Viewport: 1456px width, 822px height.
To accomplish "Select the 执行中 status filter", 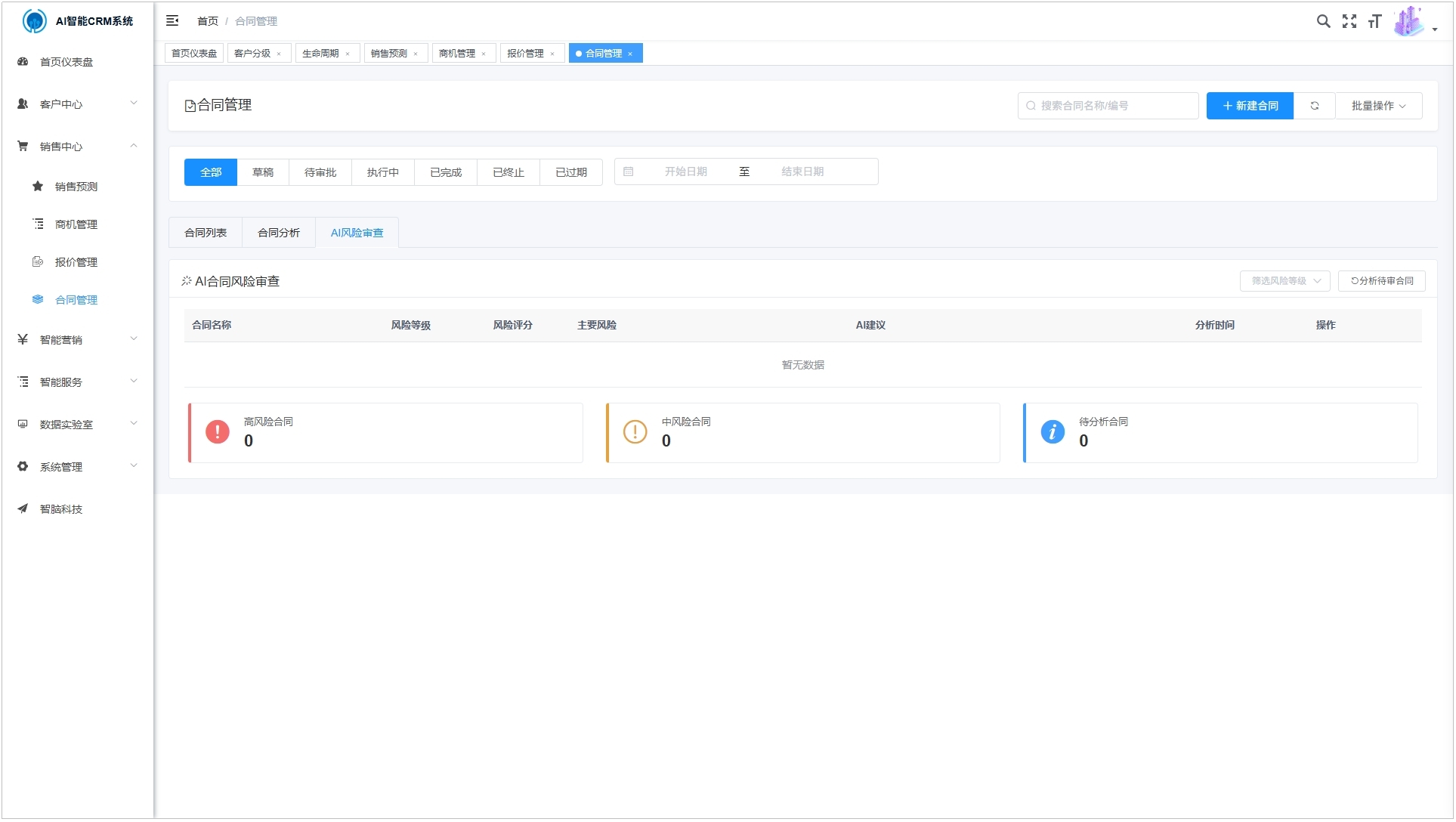I will click(383, 172).
